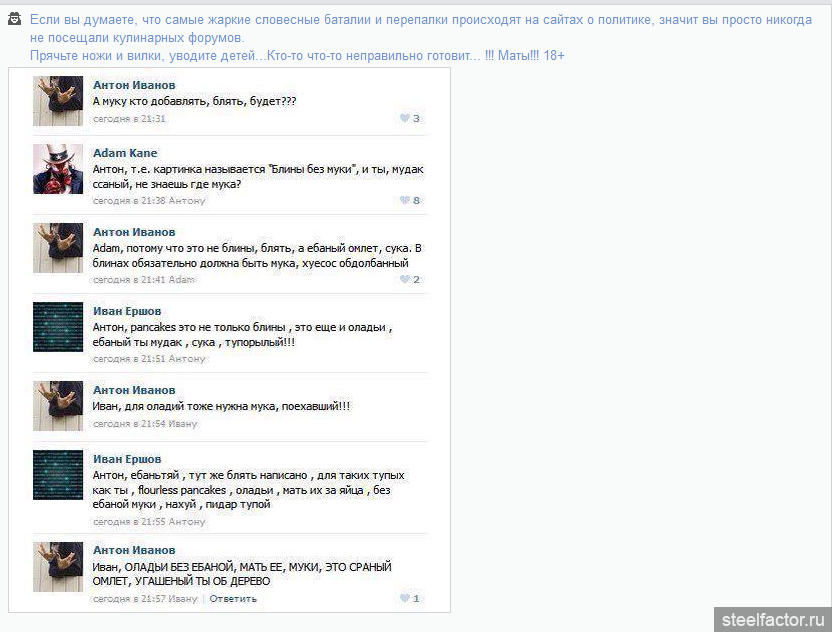
Task: Open Adam Kane's Uncle Sam avatar
Action: click(58, 169)
